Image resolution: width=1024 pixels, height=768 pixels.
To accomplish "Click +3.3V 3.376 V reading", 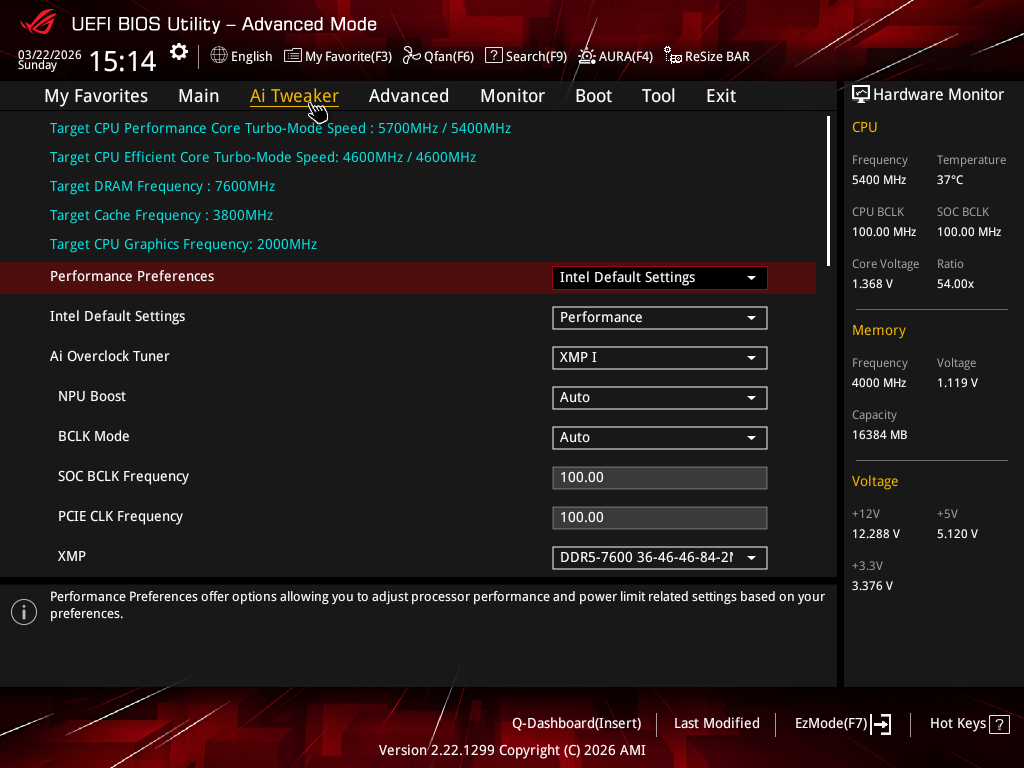I will pos(872,586).
